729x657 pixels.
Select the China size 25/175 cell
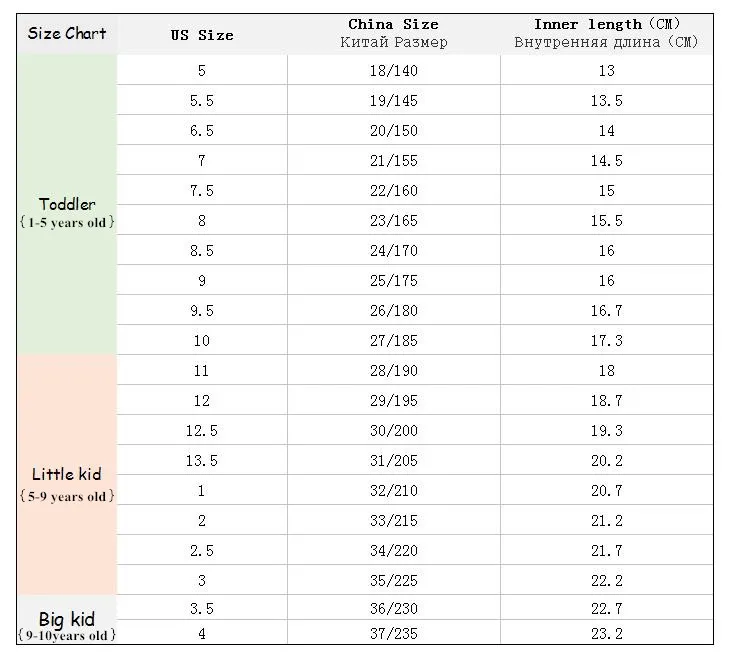[x=393, y=281]
